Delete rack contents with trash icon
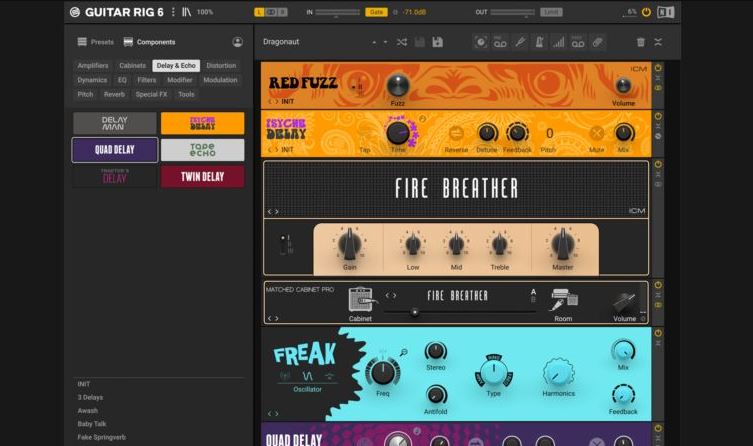This screenshot has width=753, height=446. click(641, 42)
